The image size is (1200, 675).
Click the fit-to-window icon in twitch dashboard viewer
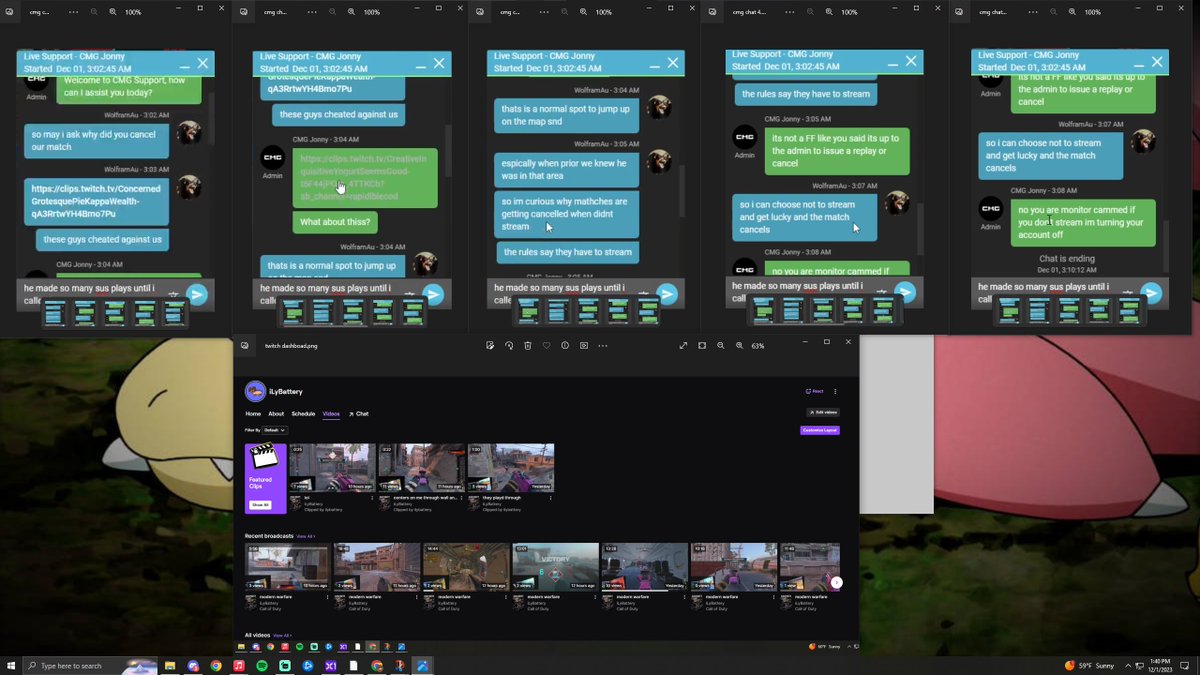click(702, 345)
